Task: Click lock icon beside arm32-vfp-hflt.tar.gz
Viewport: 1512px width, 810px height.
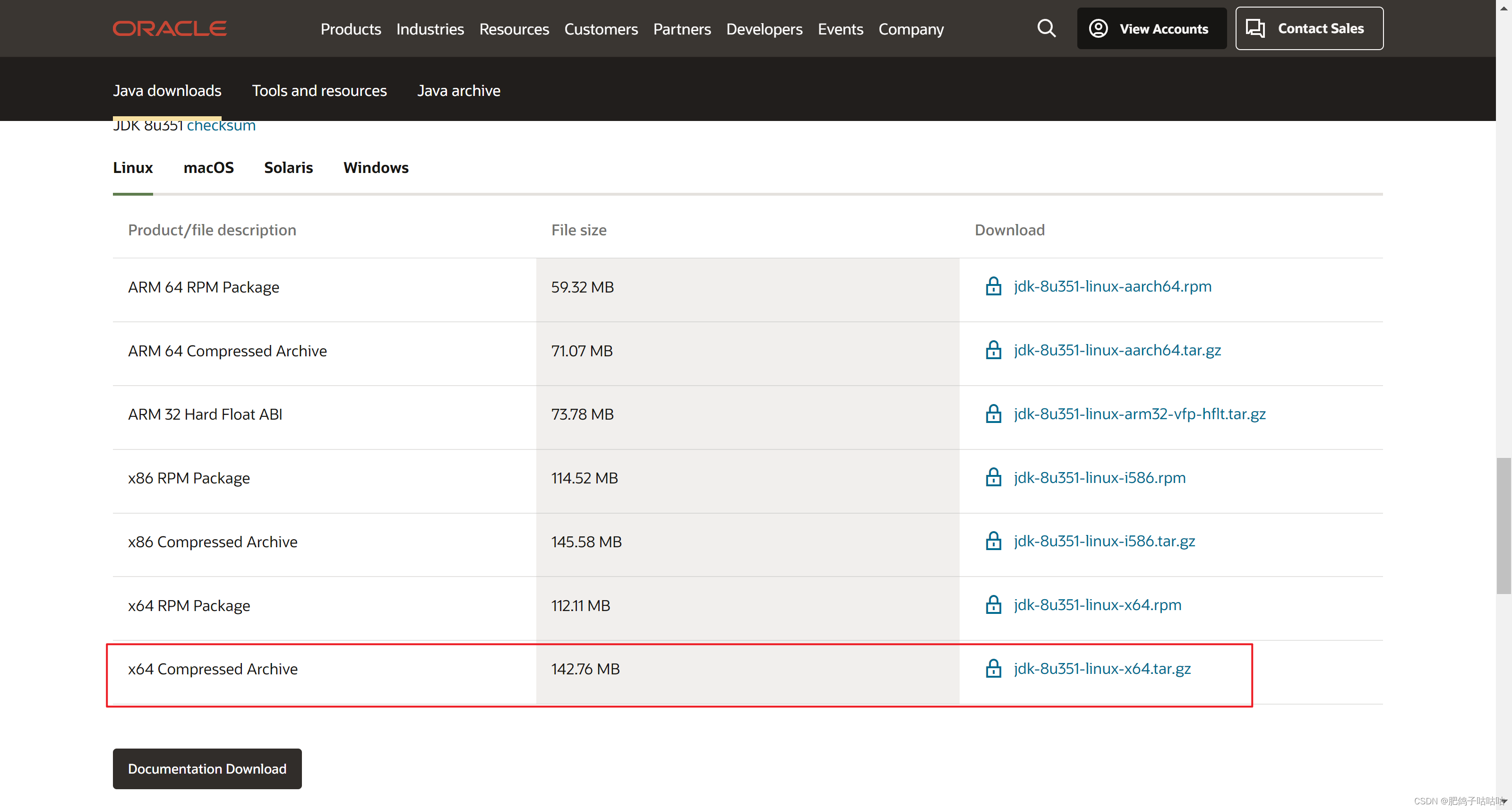Action: 993,414
